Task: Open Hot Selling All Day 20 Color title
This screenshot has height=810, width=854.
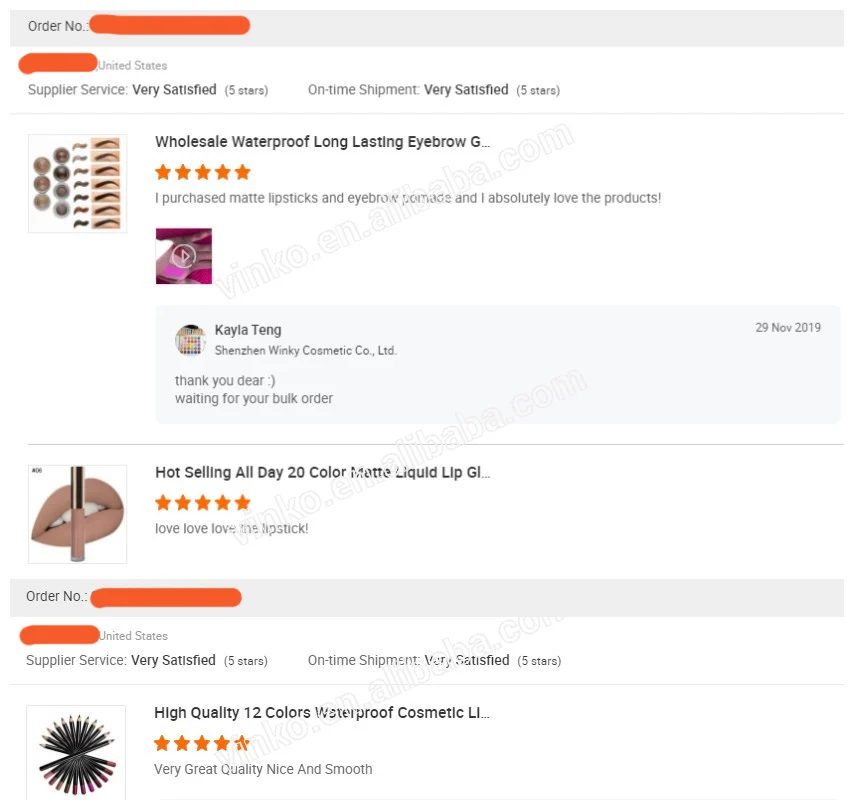Action: pyautogui.click(x=322, y=472)
